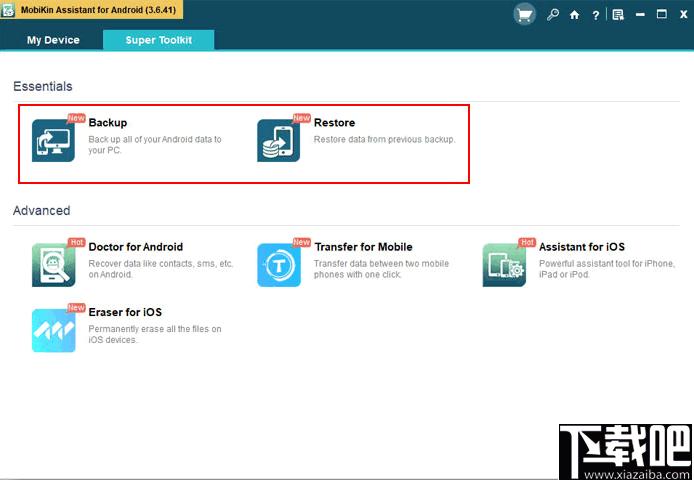This screenshot has width=694, height=480.
Task: Click the key register icon
Action: pos(552,15)
